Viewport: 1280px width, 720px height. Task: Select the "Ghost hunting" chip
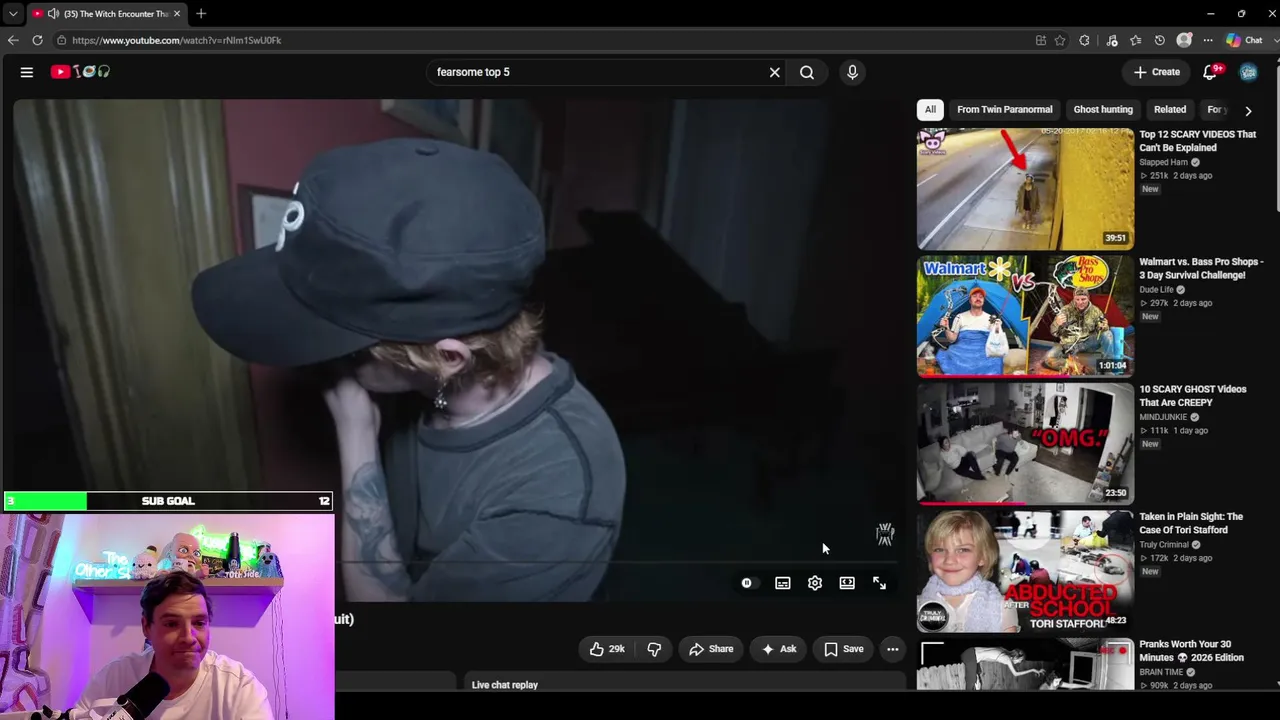1103,110
